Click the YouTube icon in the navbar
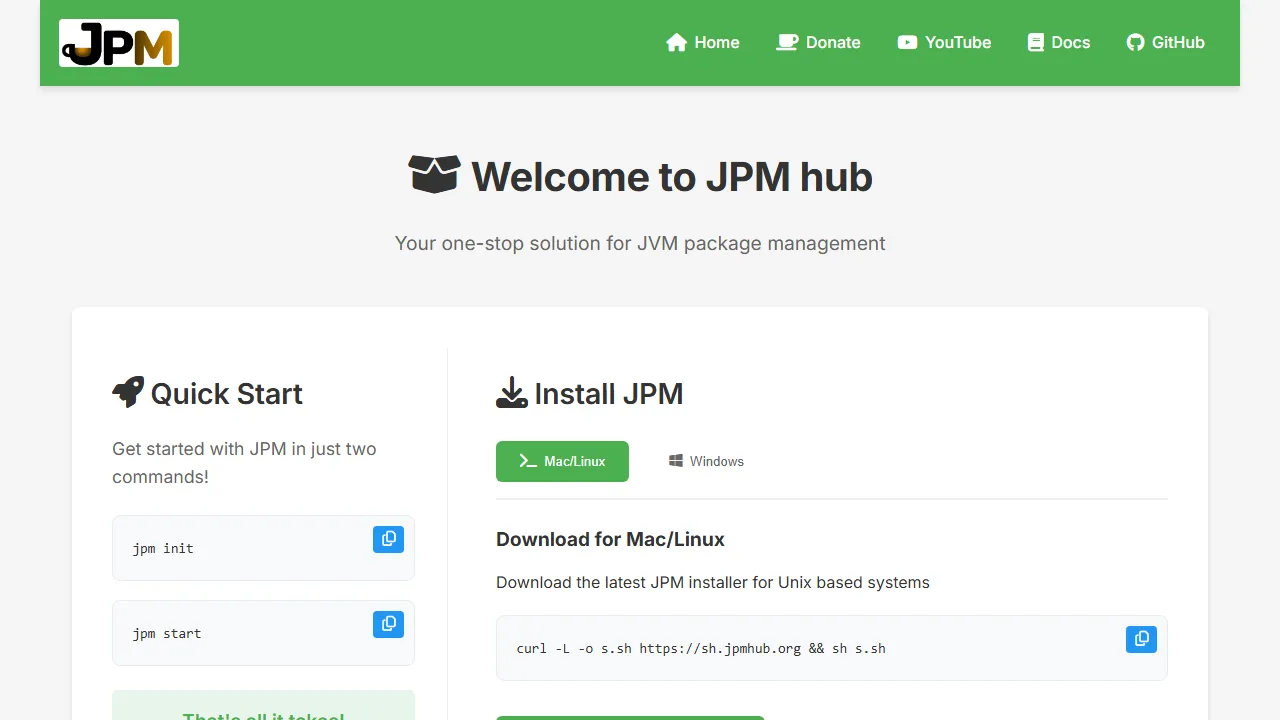 click(x=907, y=42)
